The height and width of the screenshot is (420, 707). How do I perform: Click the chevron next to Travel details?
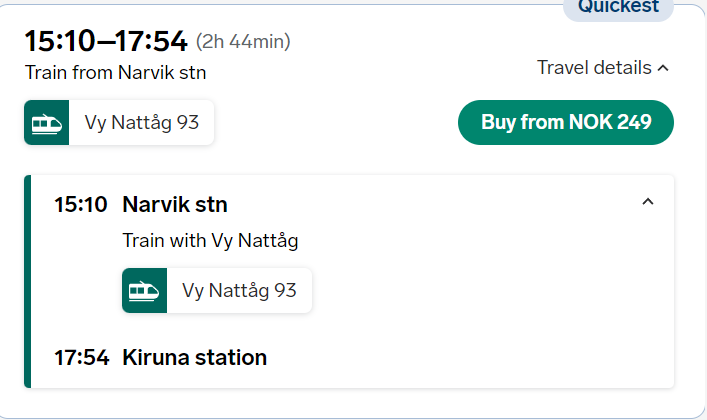pyautogui.click(x=663, y=68)
